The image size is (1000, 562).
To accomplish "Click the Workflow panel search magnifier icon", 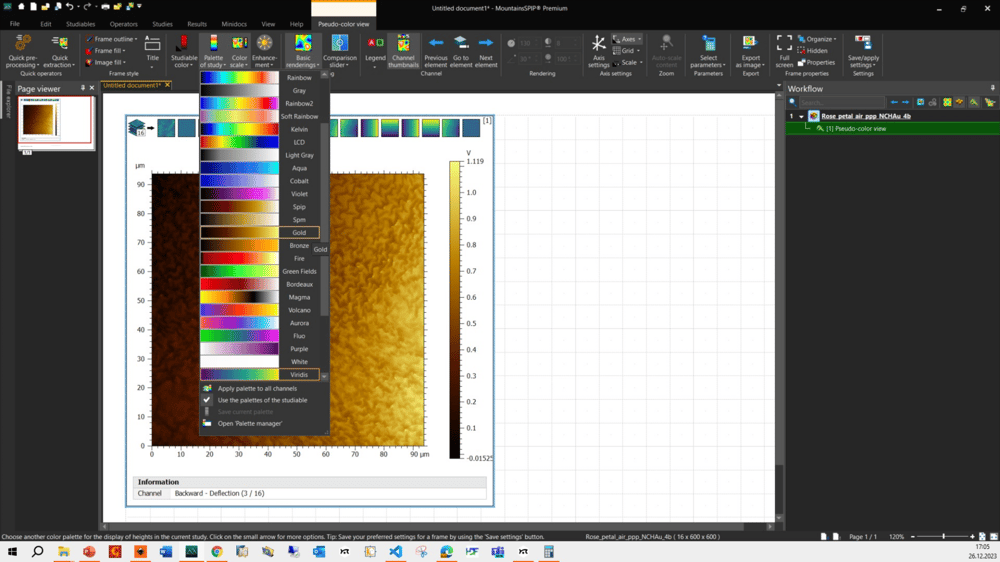I will click(x=793, y=102).
